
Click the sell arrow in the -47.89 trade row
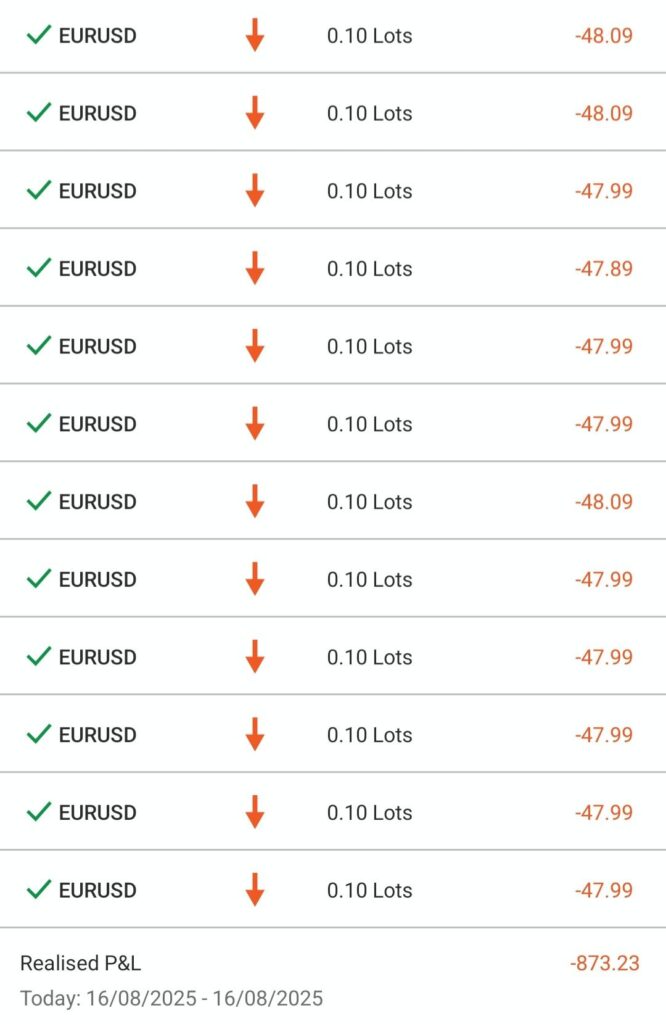click(x=255, y=268)
